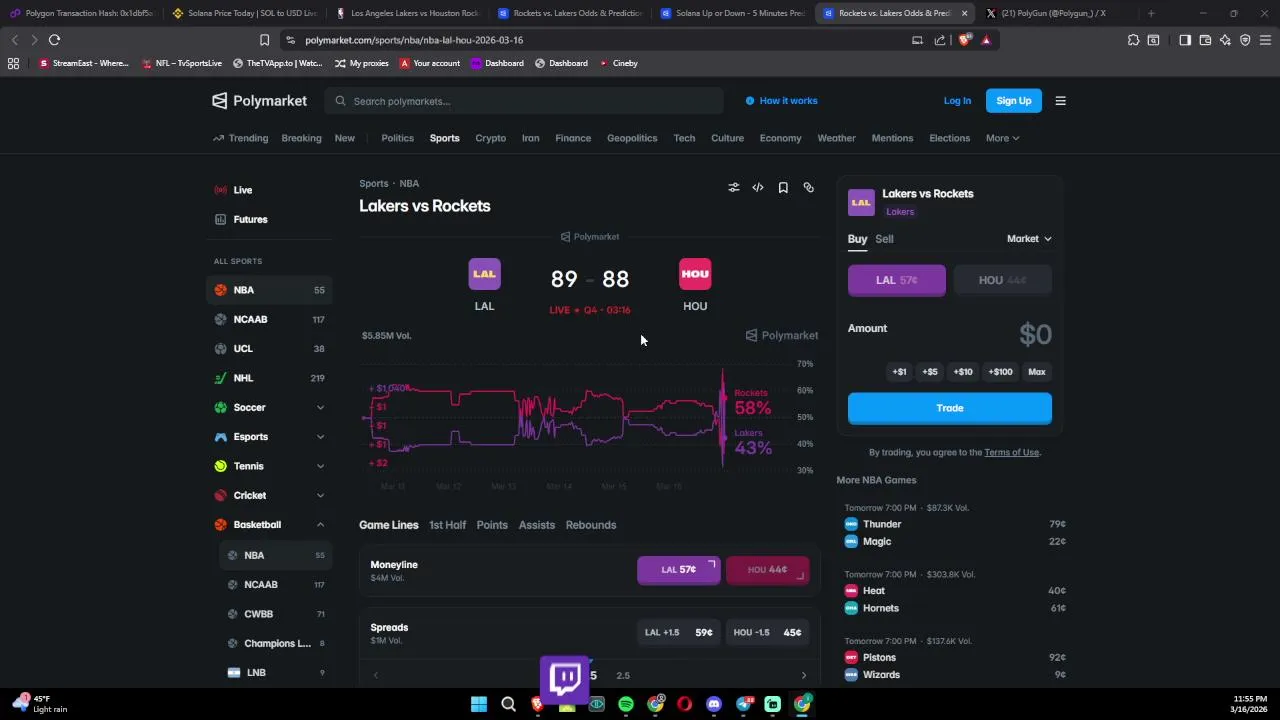Click the Trade button
The width and height of the screenshot is (1280, 720).
[950, 408]
